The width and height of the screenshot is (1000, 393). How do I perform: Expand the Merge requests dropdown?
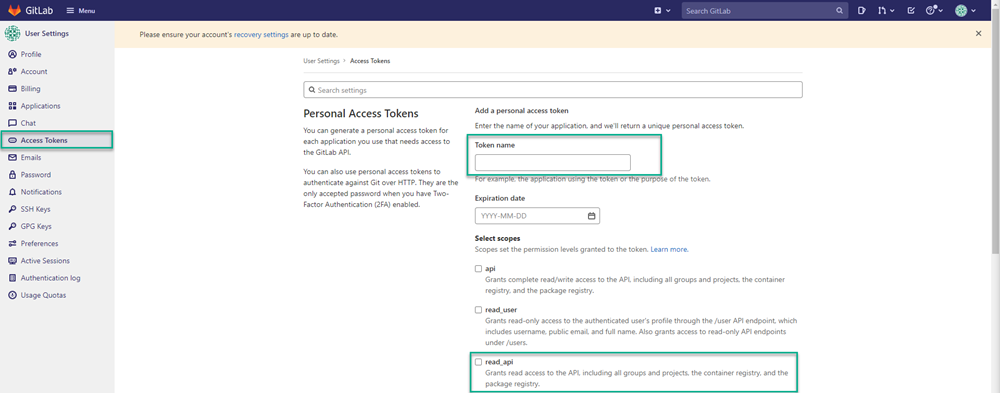point(886,10)
